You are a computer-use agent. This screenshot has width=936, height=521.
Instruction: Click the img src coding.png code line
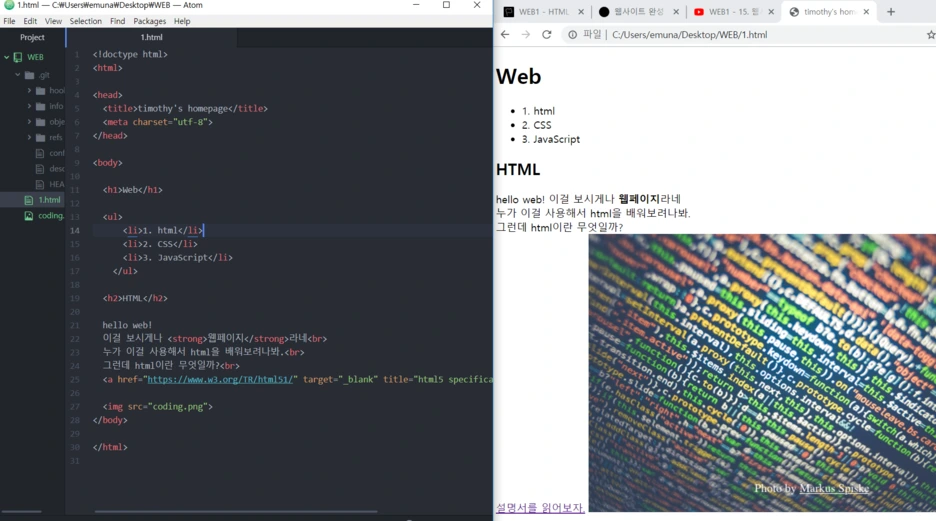tap(158, 406)
